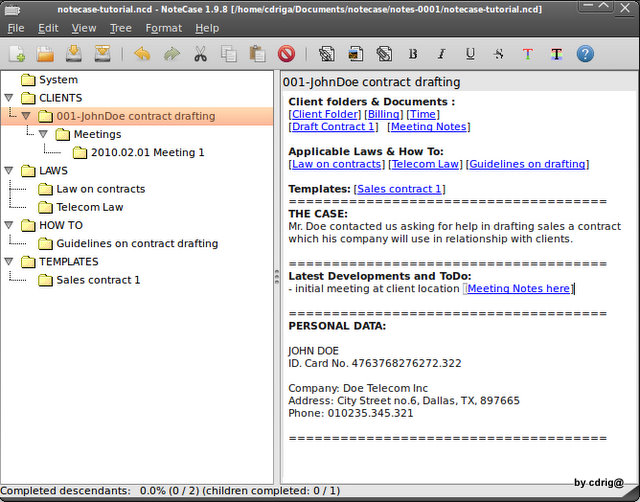Click the Attachments paperclip icon
The height and width of the screenshot is (502, 640).
[384, 54]
